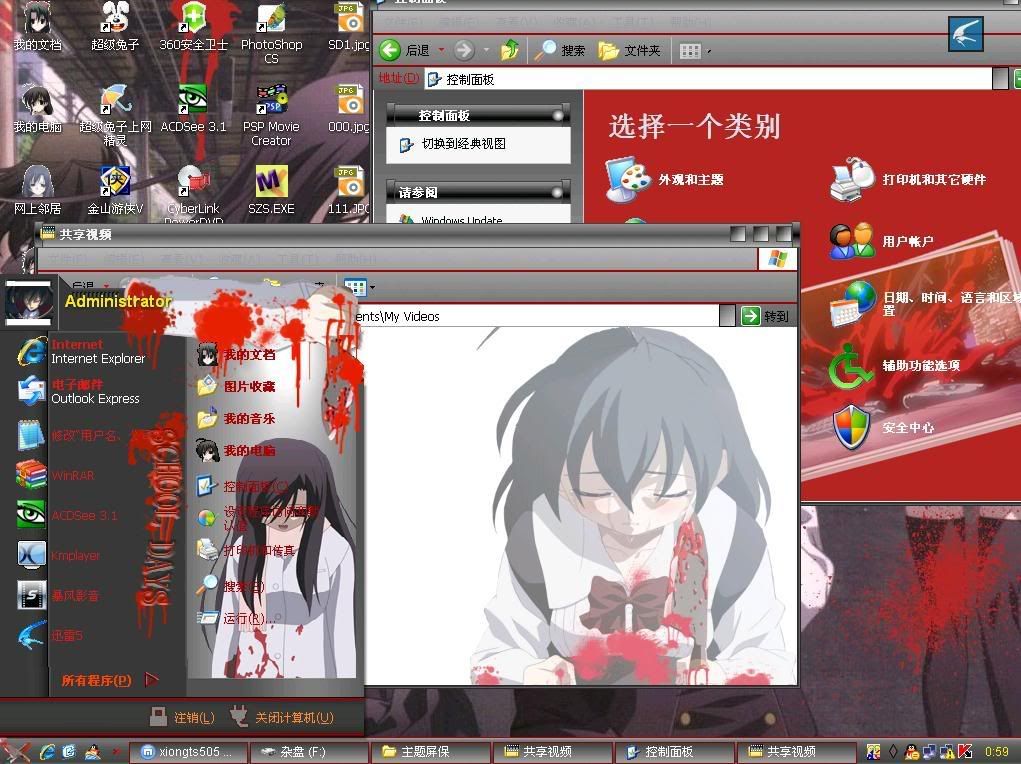Click the 转到 go button
The height and width of the screenshot is (764, 1021).
(766, 316)
